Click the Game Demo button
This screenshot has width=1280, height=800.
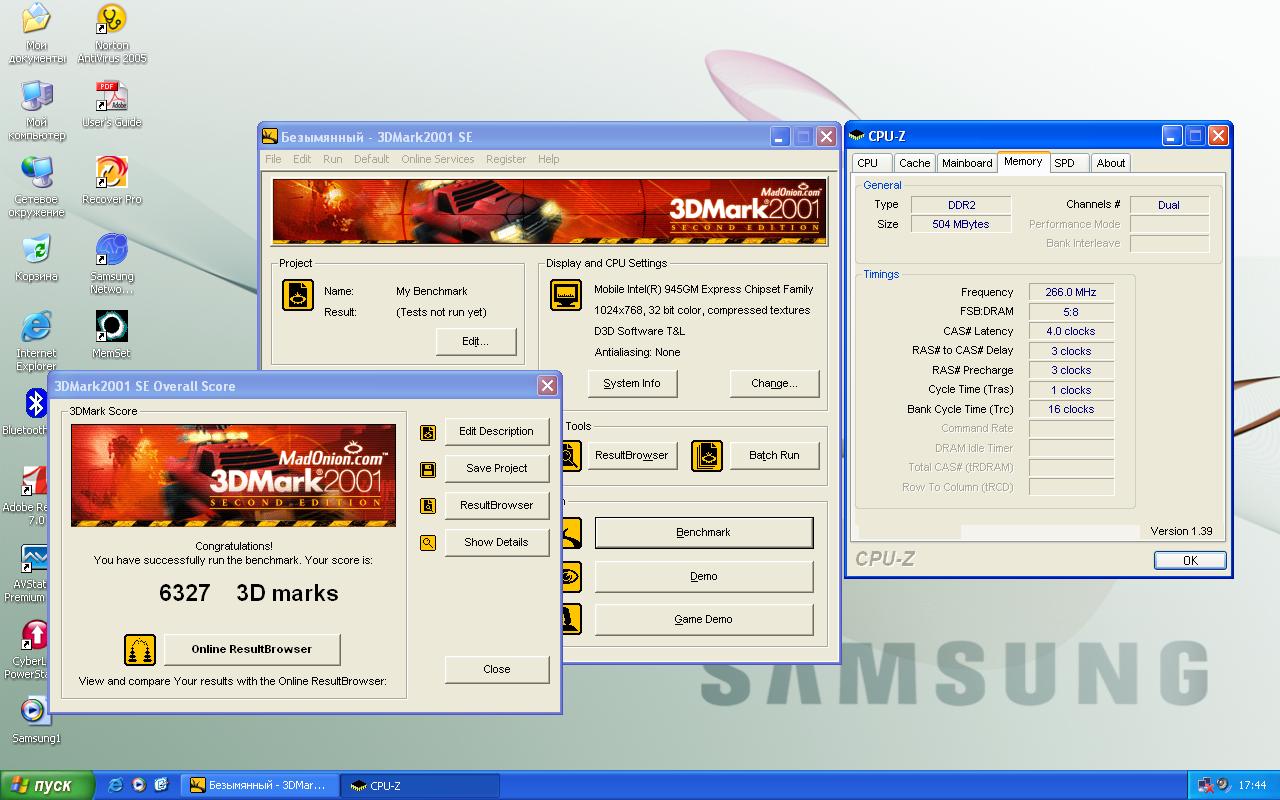[x=704, y=620]
